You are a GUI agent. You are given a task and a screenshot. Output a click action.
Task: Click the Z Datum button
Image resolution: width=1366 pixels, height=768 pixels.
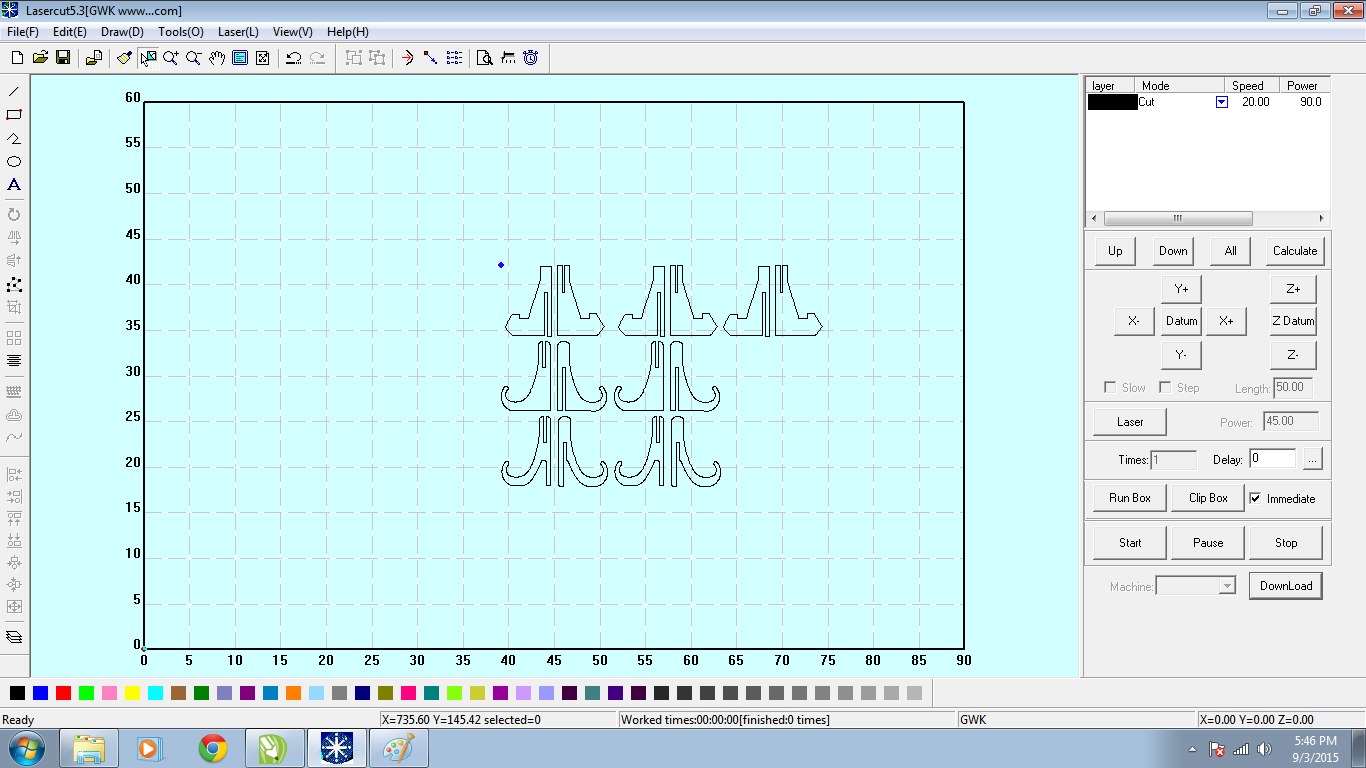(1293, 321)
